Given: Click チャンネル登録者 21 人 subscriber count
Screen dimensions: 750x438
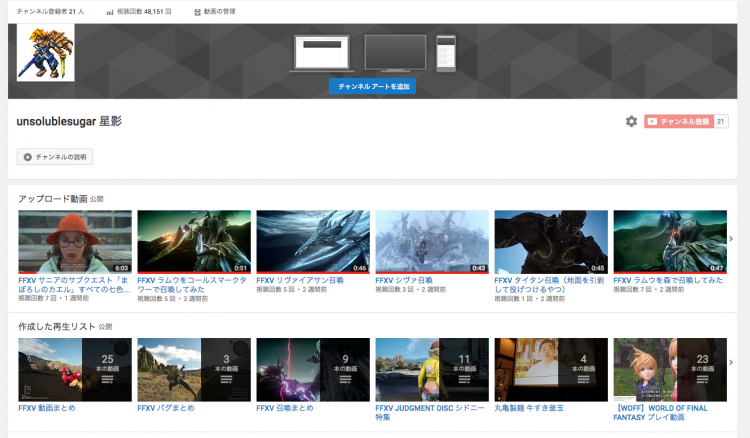Looking at the screenshot, I should coord(51,11).
